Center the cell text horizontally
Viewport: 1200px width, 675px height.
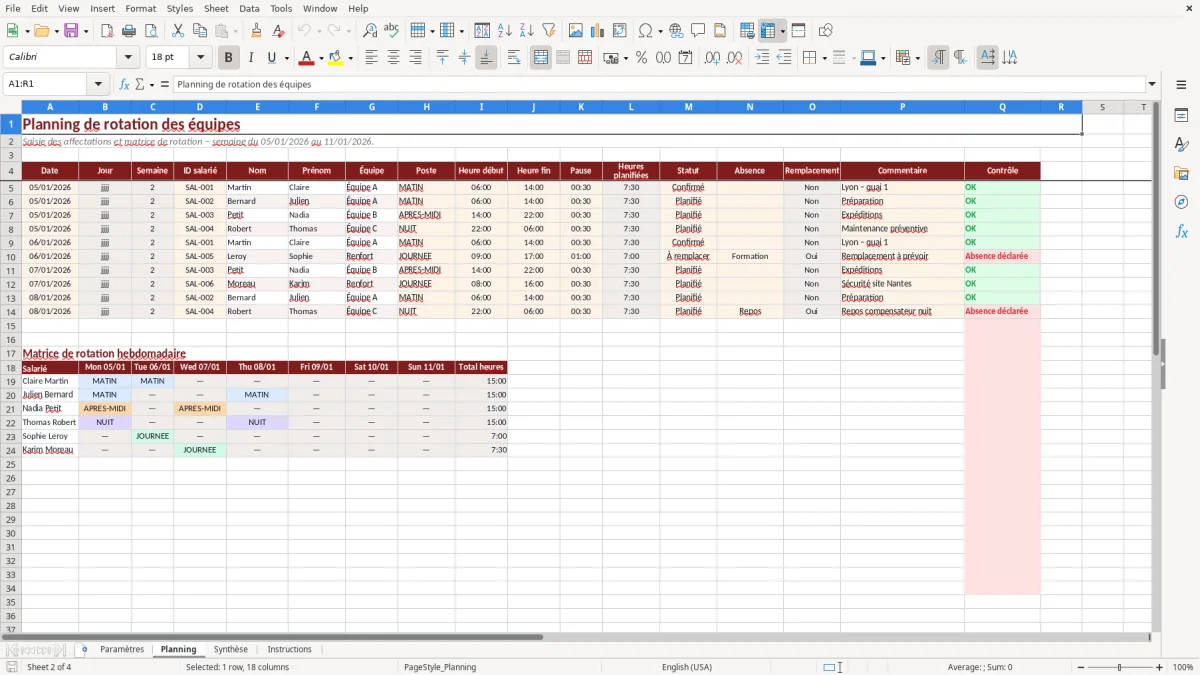click(394, 58)
